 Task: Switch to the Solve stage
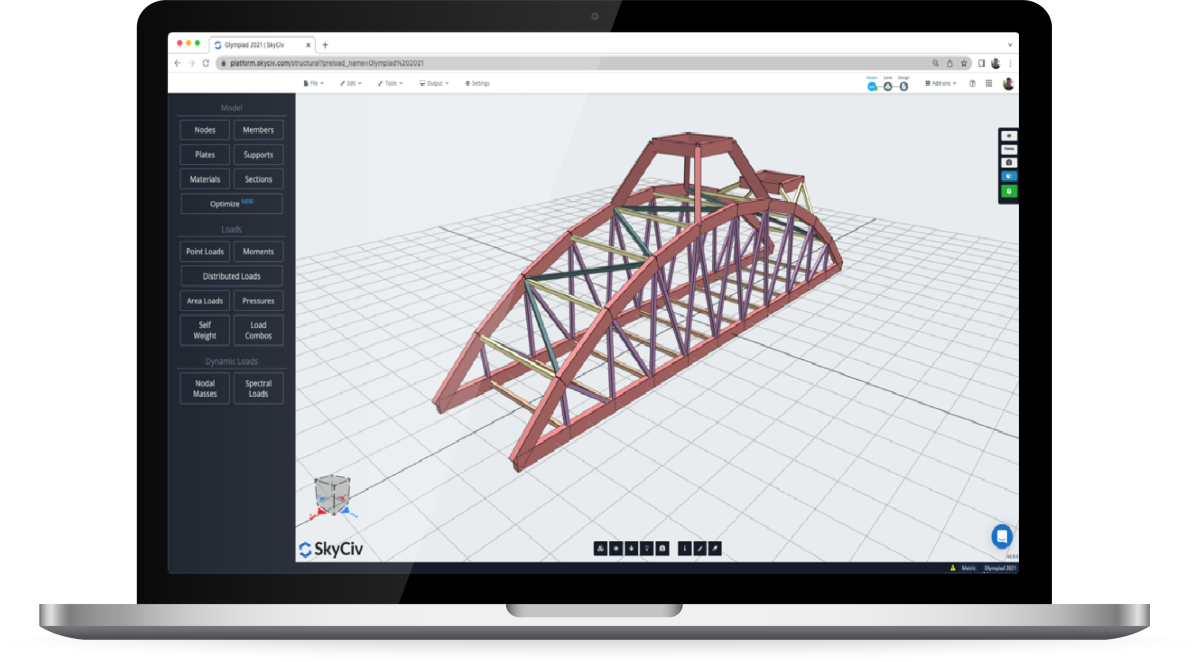pos(888,84)
